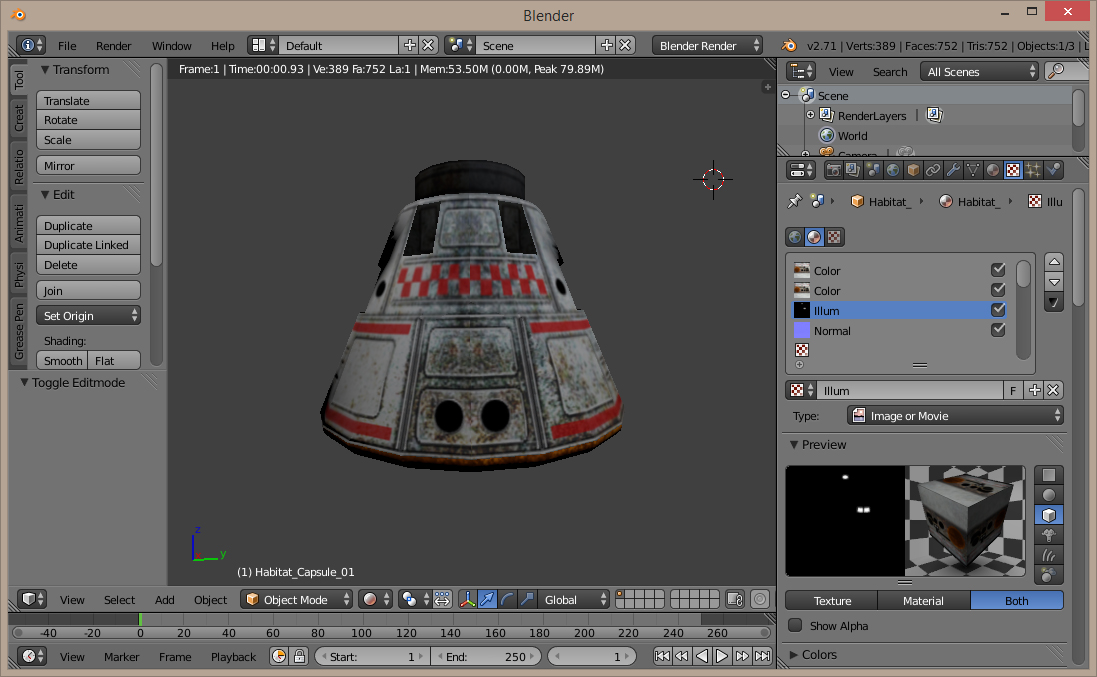Viewport: 1097px width, 677px height.
Task: Open the Object Mode dropdown
Action: pos(297,599)
